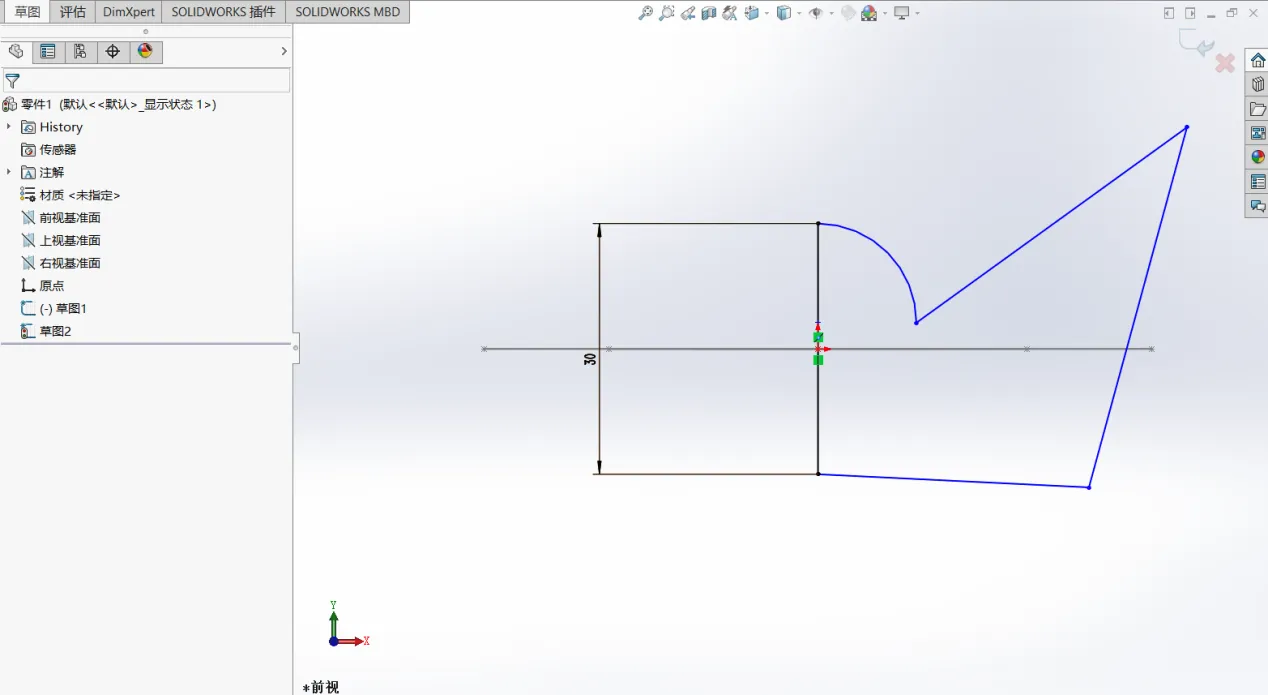Click the View Settings monitor icon

902,13
